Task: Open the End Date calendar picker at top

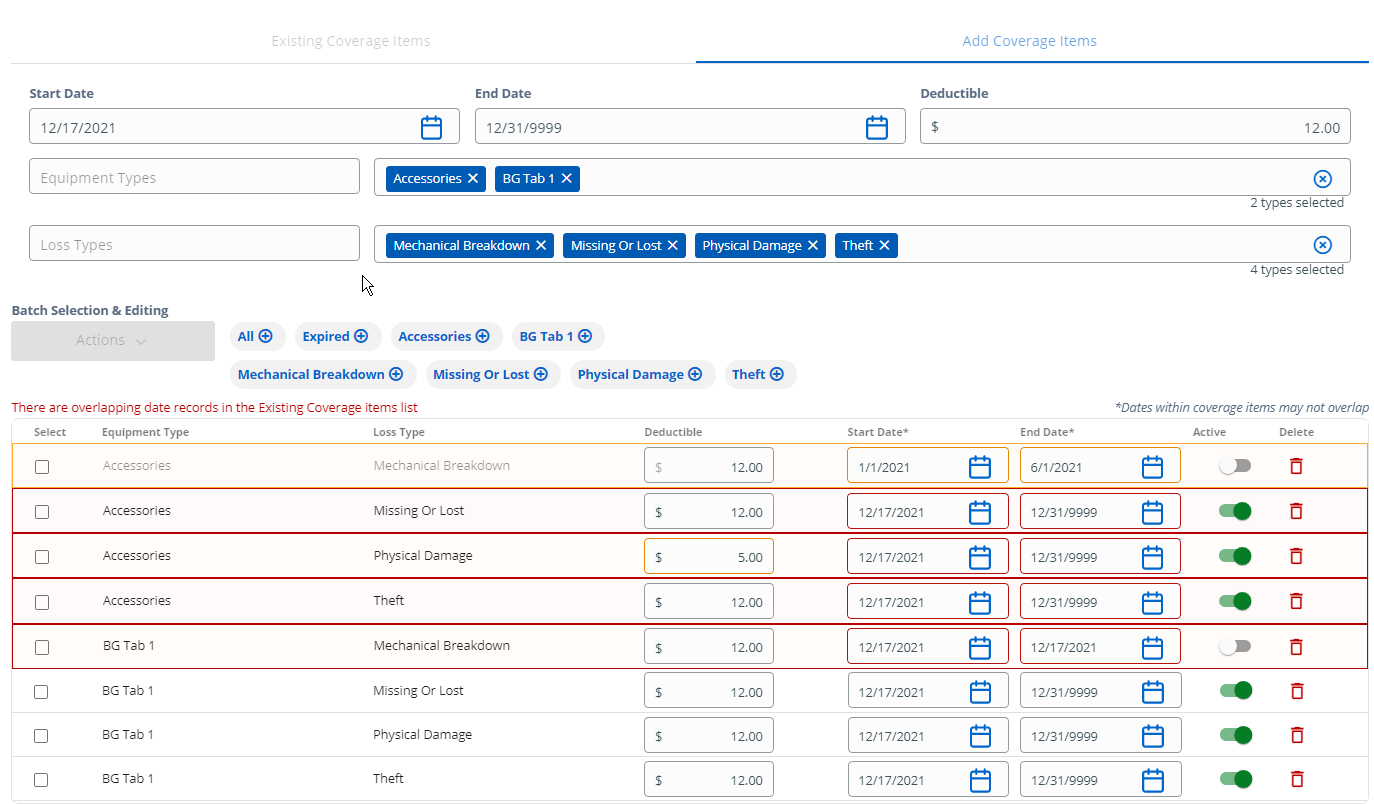Action: click(x=877, y=127)
